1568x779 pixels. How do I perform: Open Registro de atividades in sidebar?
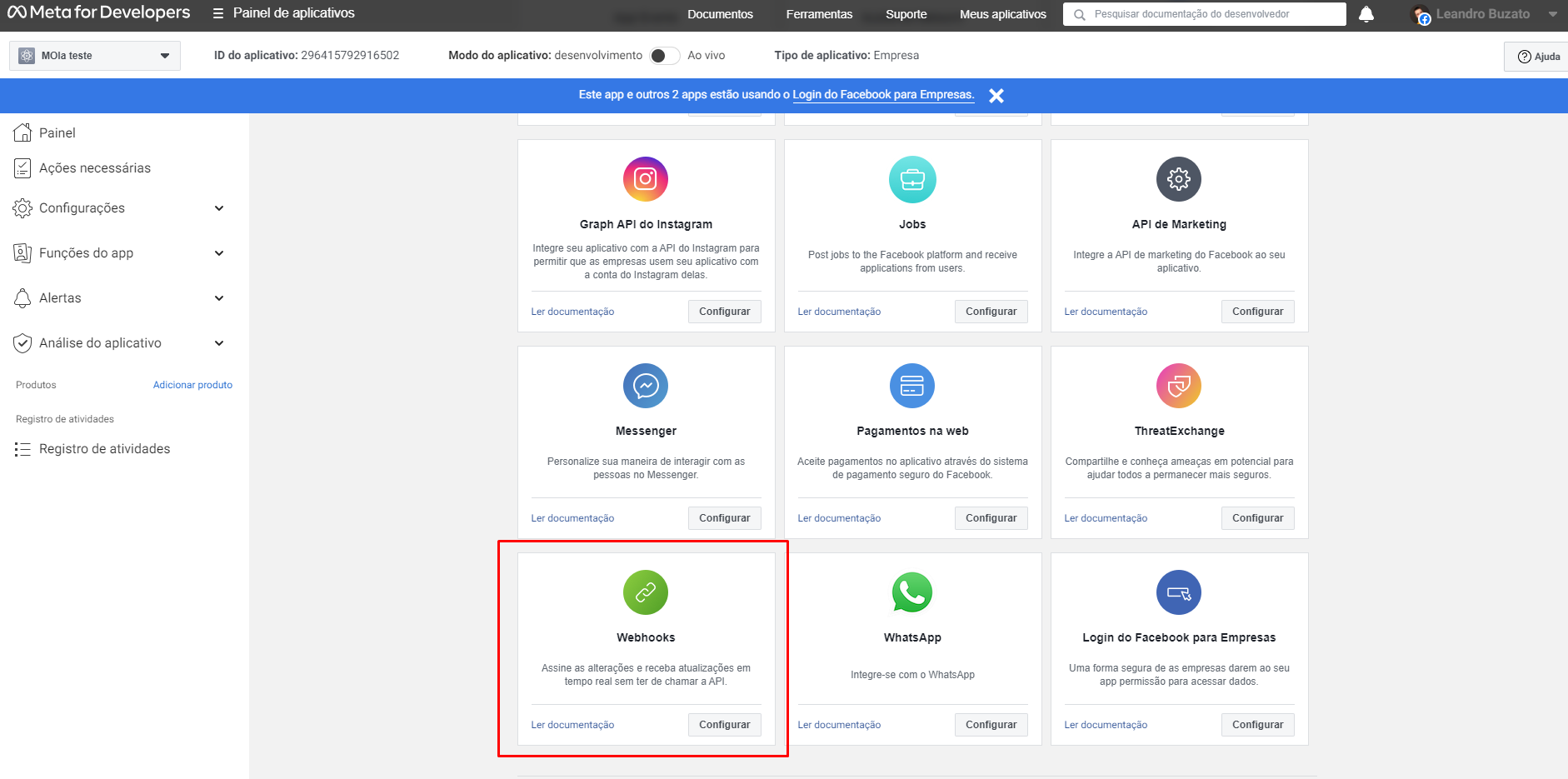click(x=104, y=449)
